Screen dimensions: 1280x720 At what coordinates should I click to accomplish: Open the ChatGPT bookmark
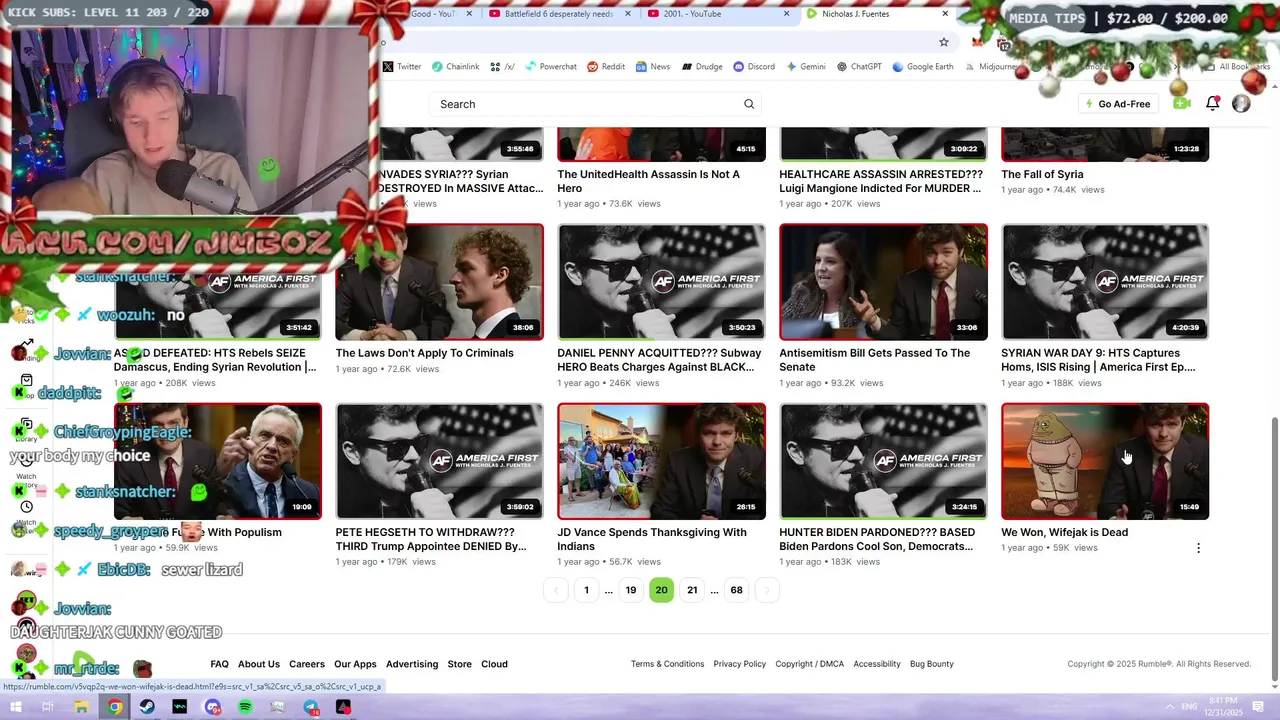pos(859,67)
